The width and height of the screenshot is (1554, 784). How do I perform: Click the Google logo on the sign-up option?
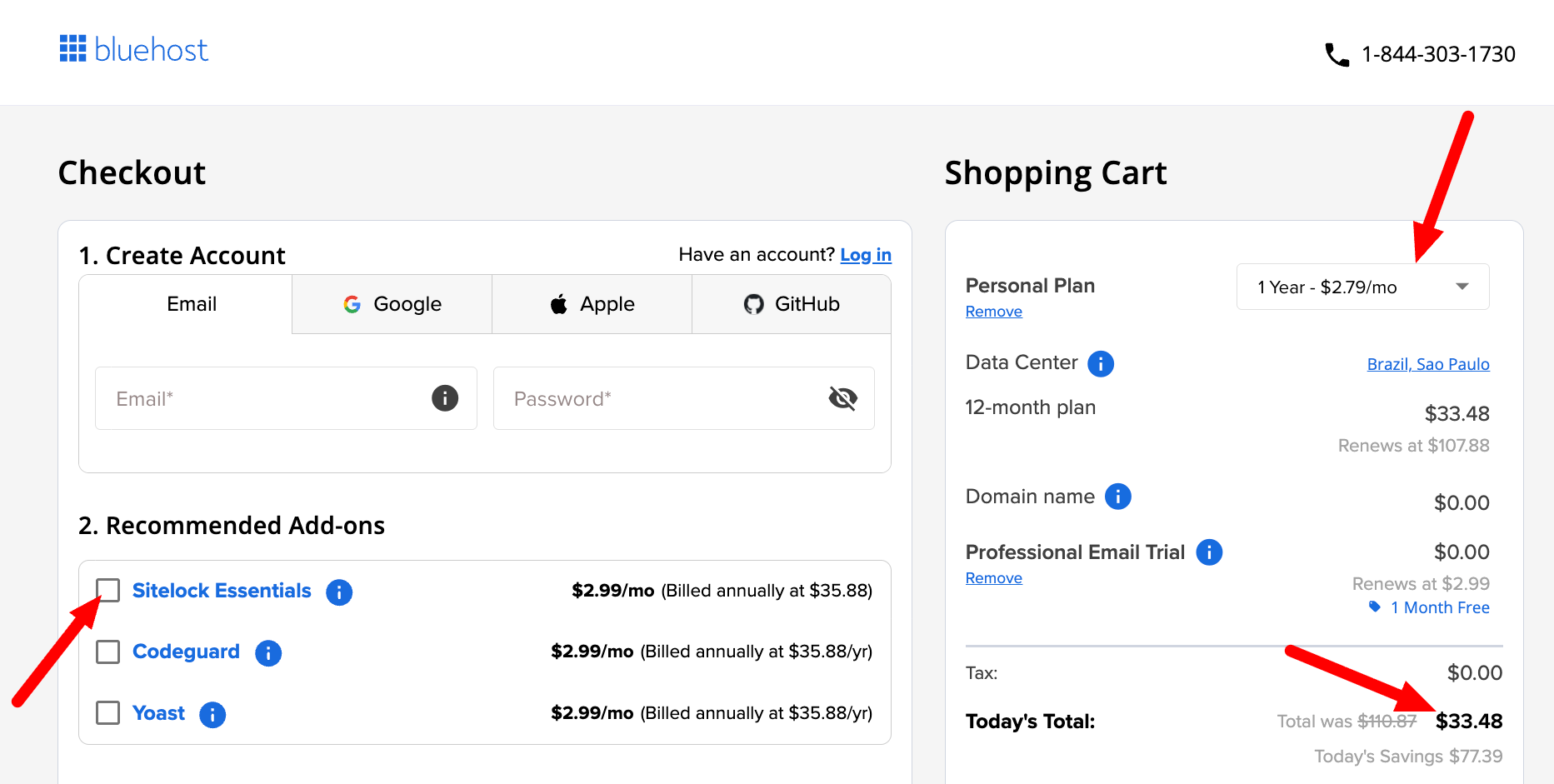click(x=352, y=303)
